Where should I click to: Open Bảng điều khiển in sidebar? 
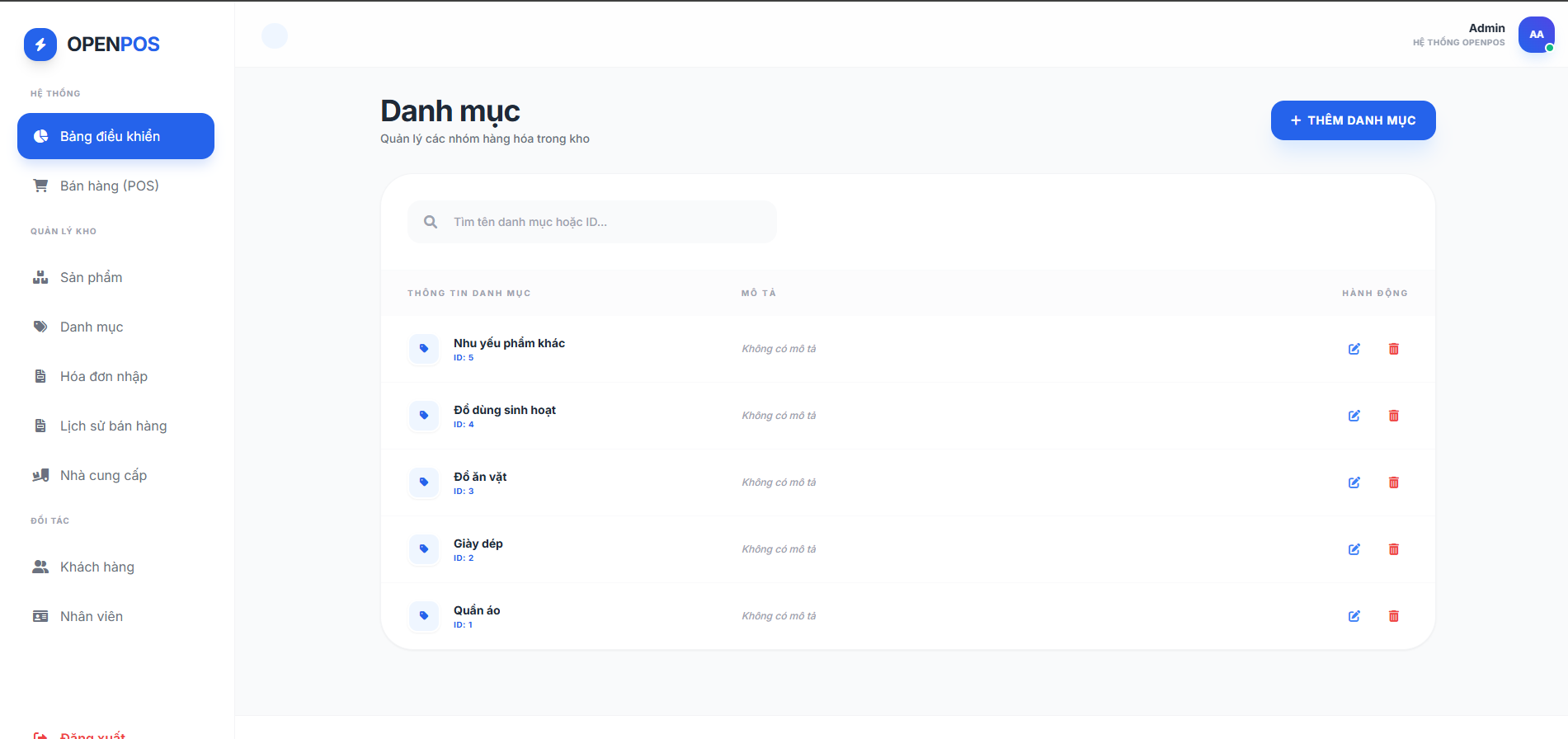pyautogui.click(x=115, y=136)
